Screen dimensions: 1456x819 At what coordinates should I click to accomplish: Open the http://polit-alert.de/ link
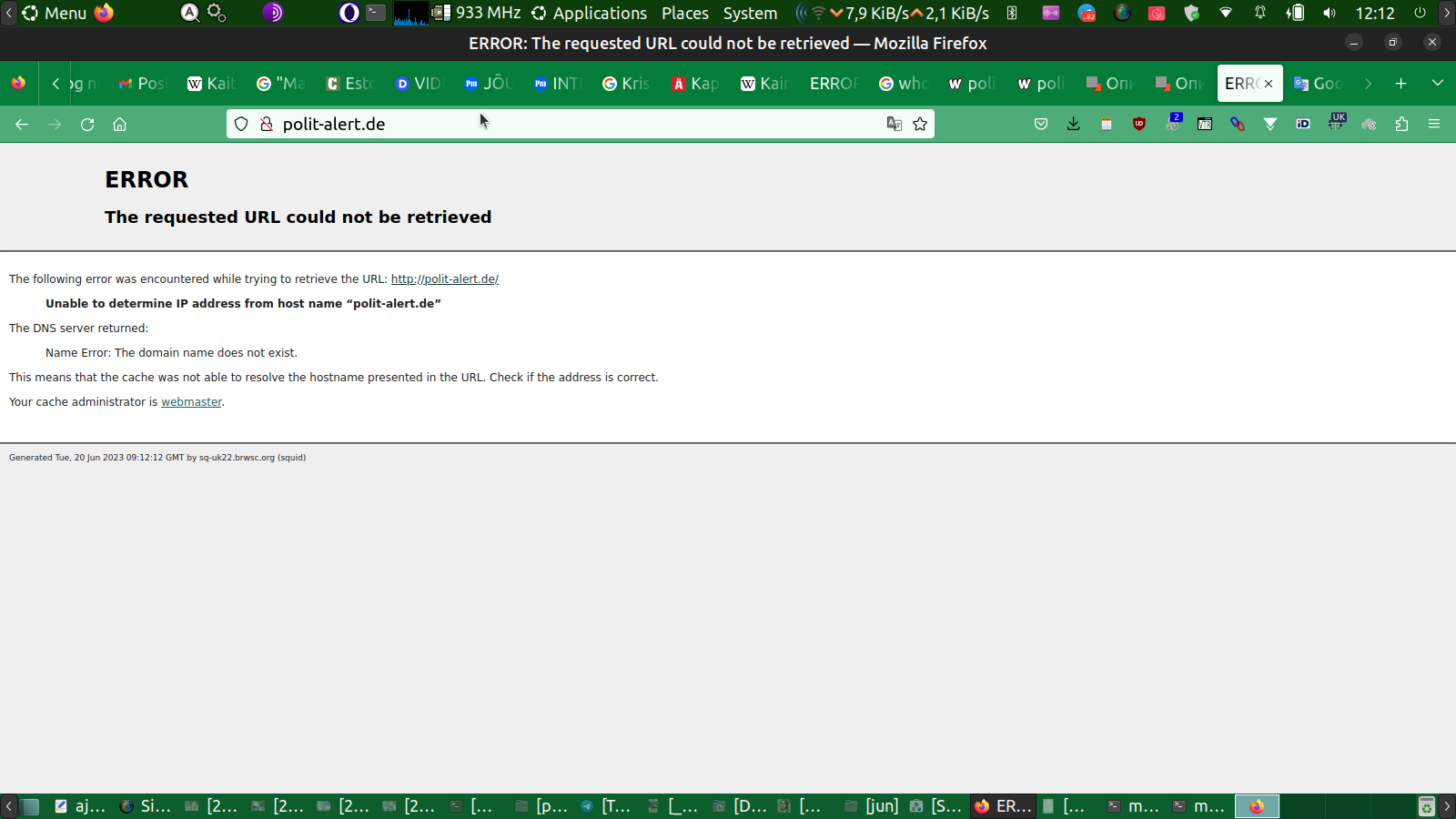445,279
